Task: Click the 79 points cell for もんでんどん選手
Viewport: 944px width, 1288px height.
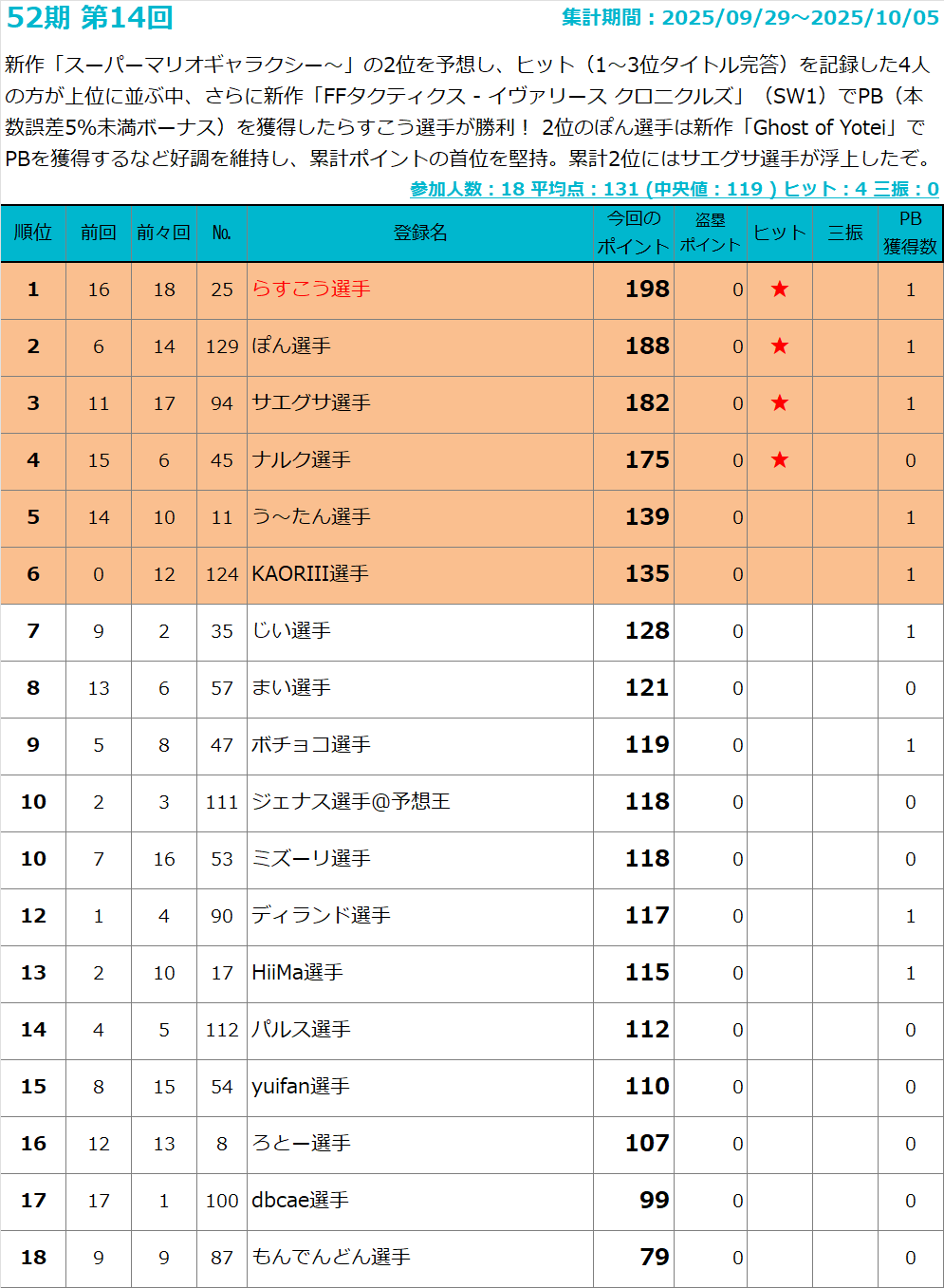Action: [654, 1258]
